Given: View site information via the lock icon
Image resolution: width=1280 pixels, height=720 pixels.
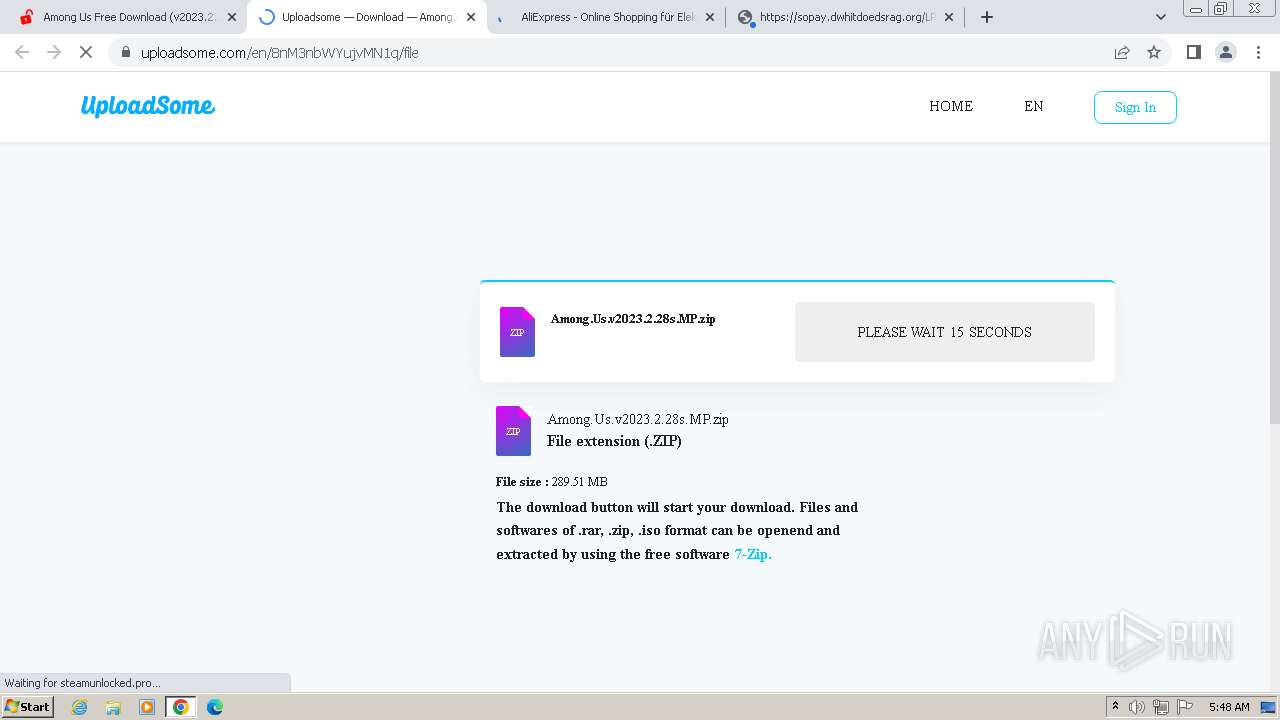Looking at the screenshot, I should 125,52.
